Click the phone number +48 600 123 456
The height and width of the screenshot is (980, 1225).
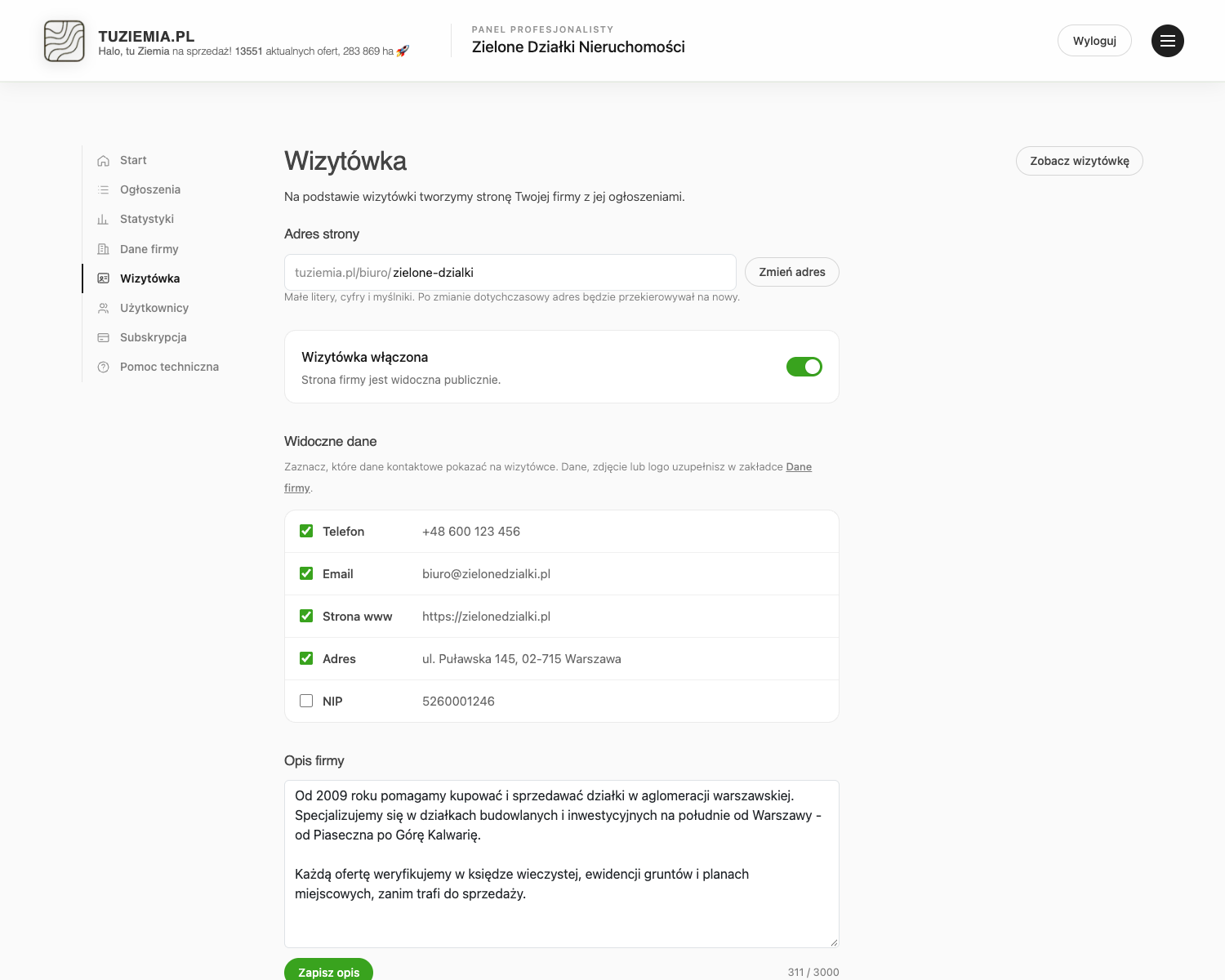point(471,532)
